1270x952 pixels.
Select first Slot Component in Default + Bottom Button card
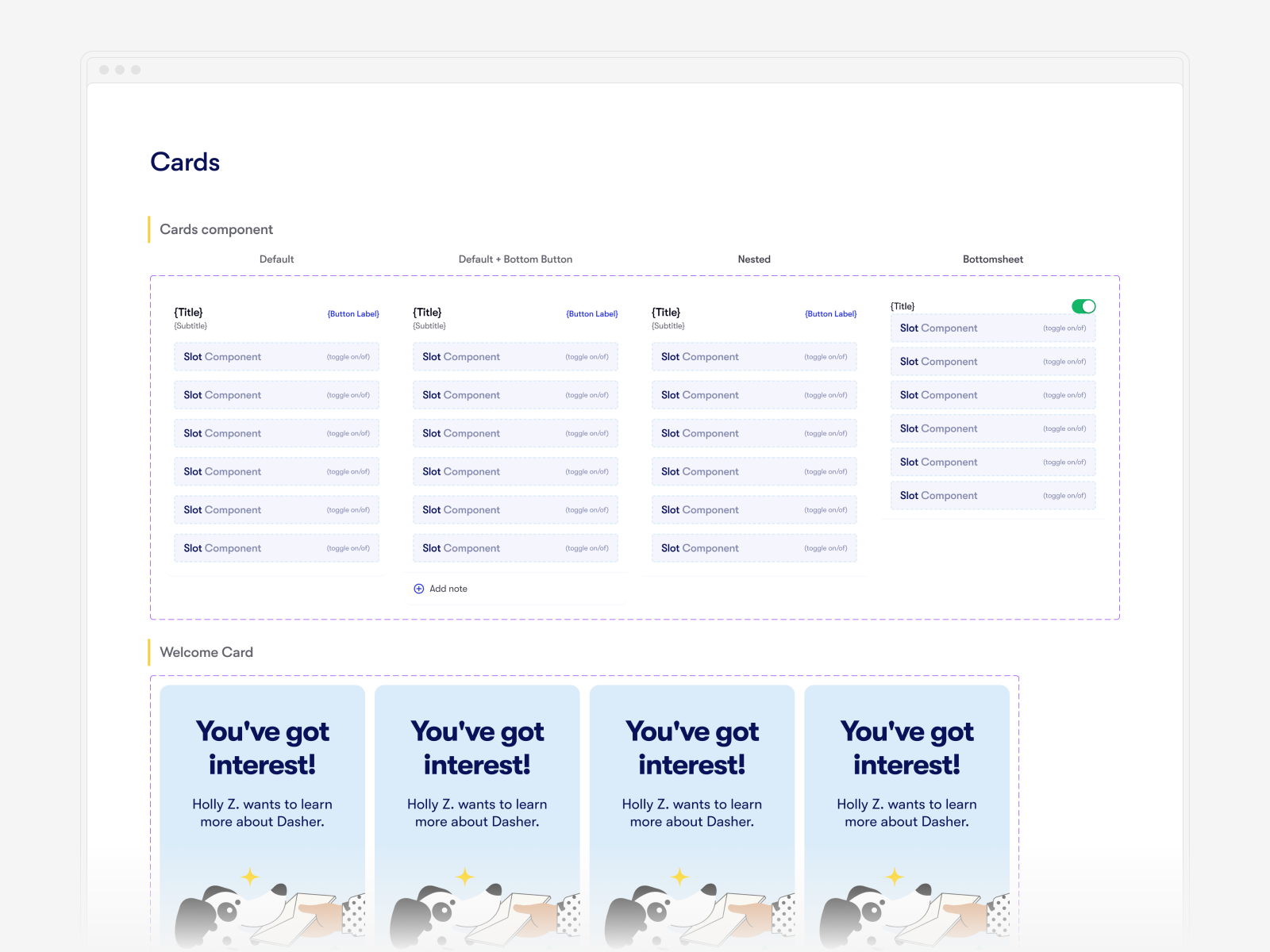click(x=516, y=357)
